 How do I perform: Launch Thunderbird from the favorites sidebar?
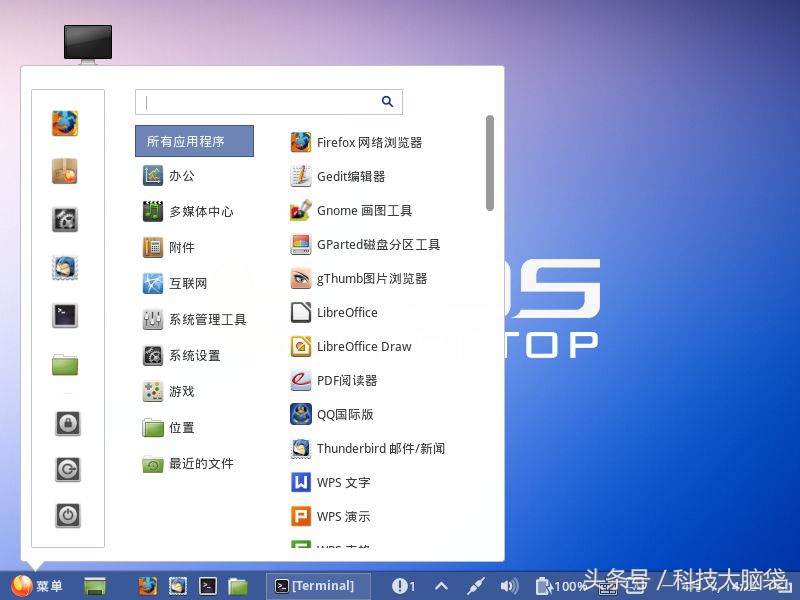click(65, 267)
